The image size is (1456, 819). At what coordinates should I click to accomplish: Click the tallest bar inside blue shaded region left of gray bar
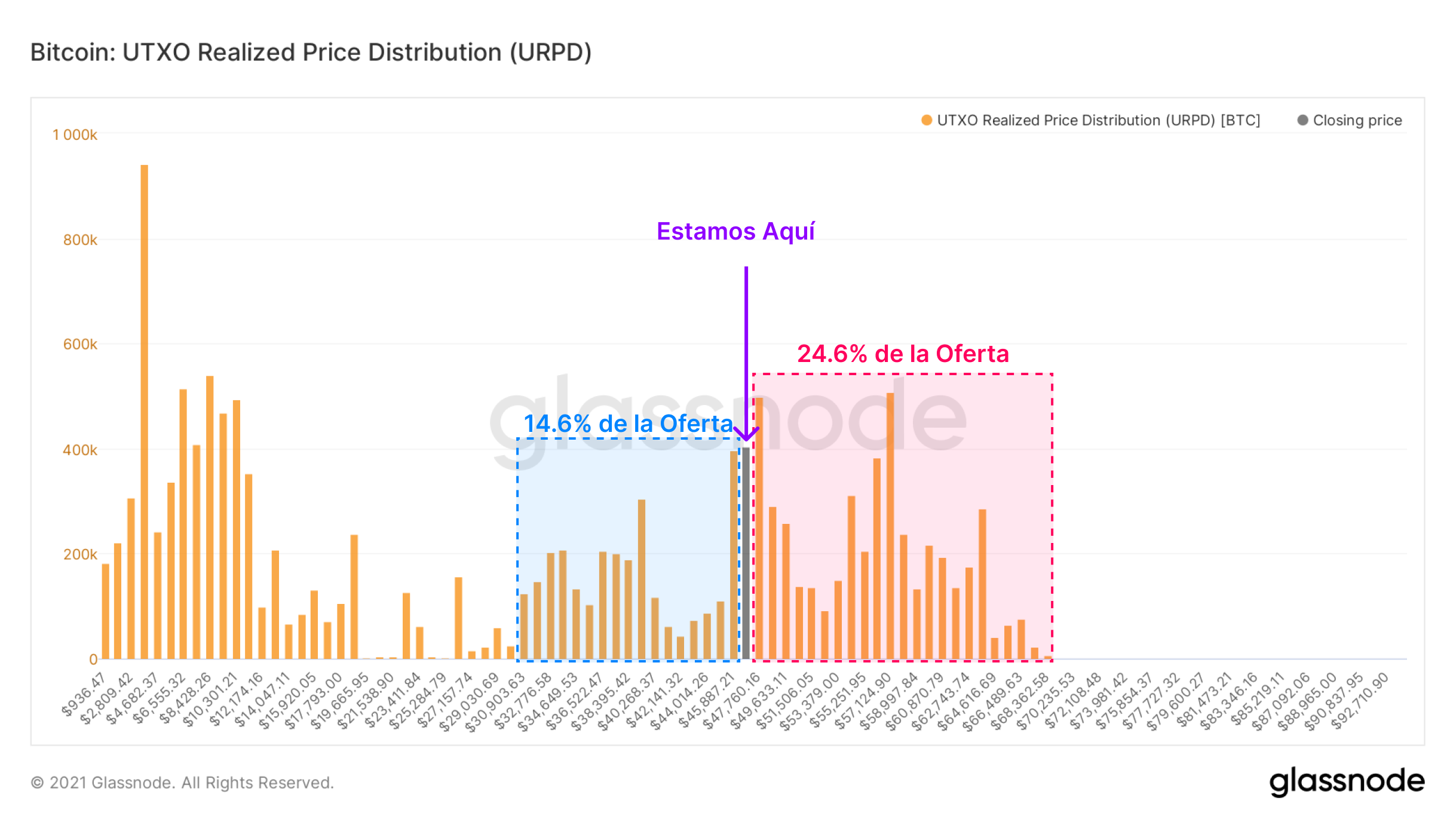point(733,554)
